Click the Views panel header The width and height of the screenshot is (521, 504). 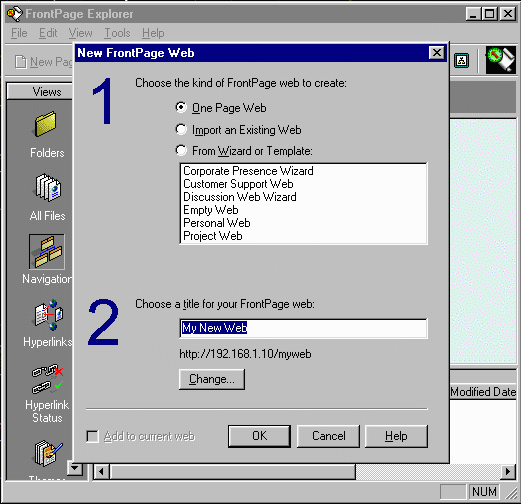click(40, 91)
